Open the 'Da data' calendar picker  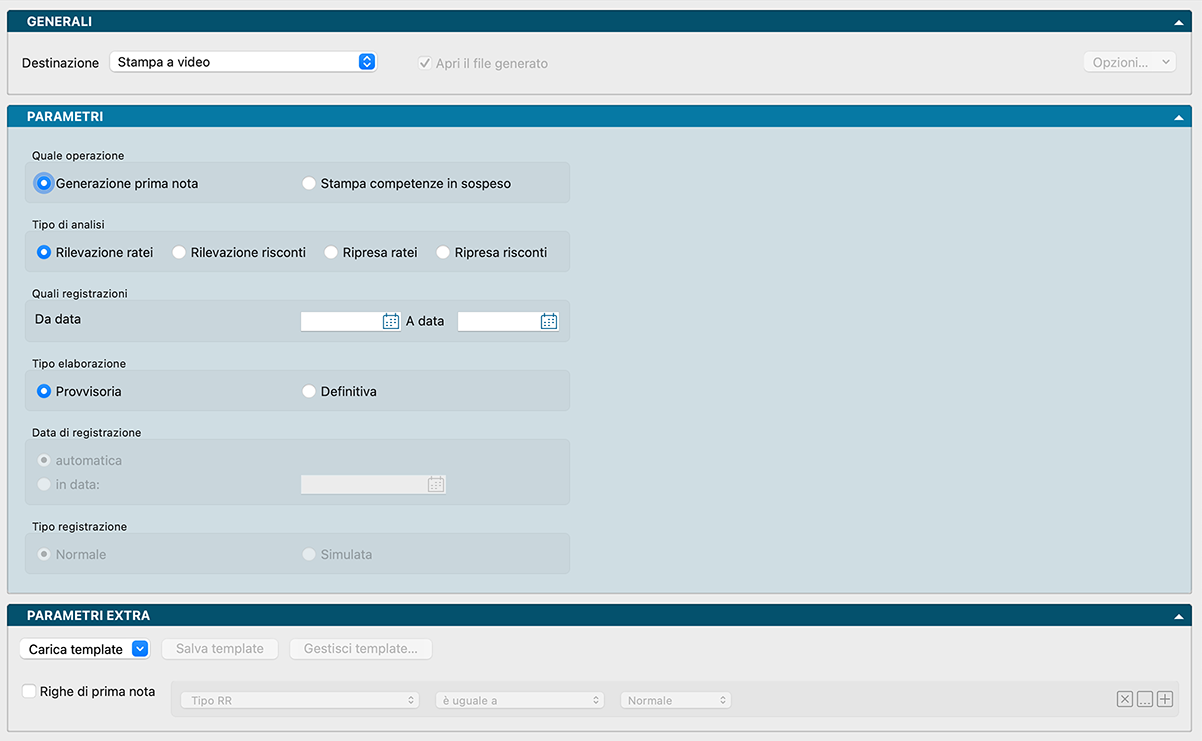391,321
